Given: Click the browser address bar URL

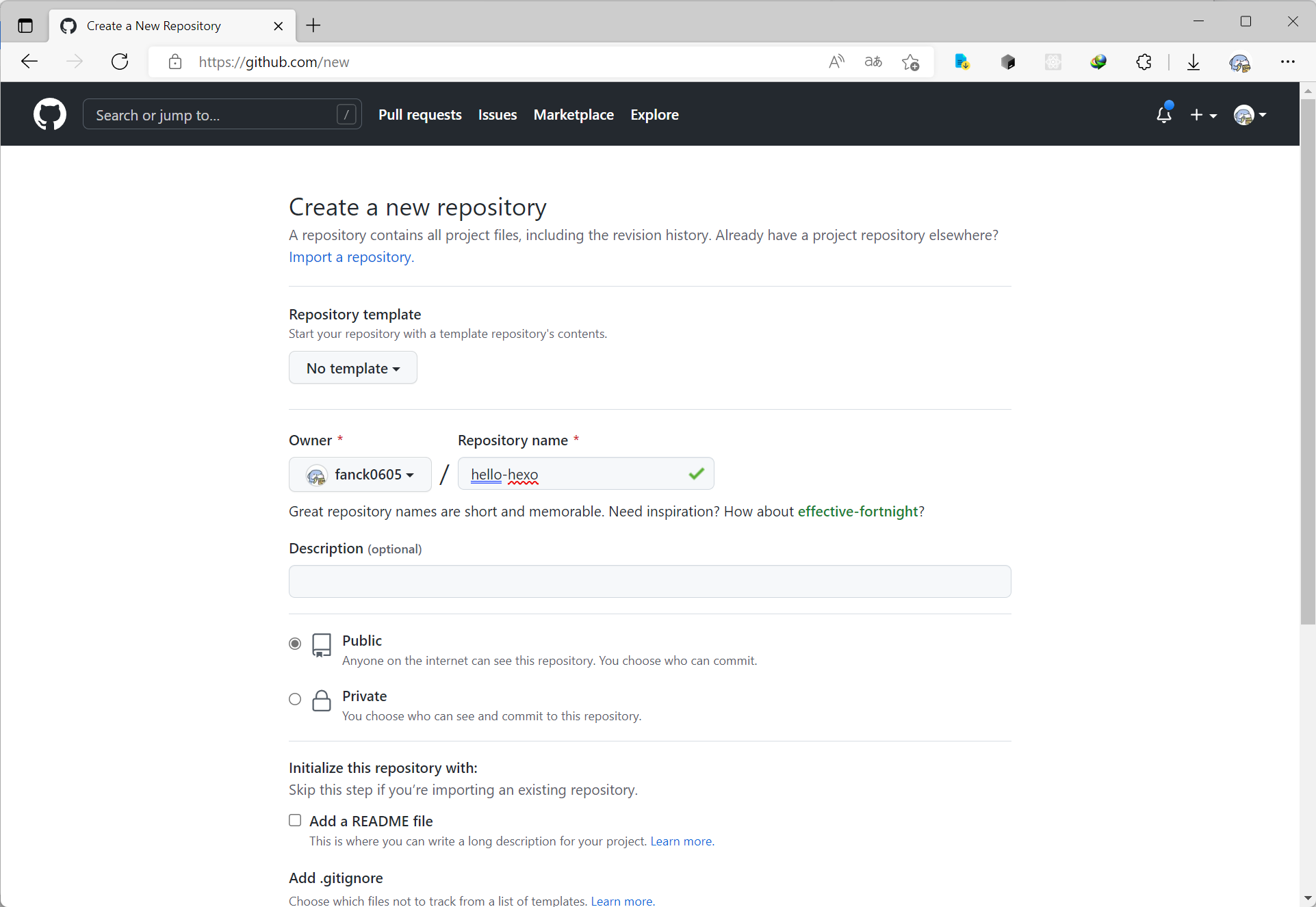Looking at the screenshot, I should [x=274, y=62].
